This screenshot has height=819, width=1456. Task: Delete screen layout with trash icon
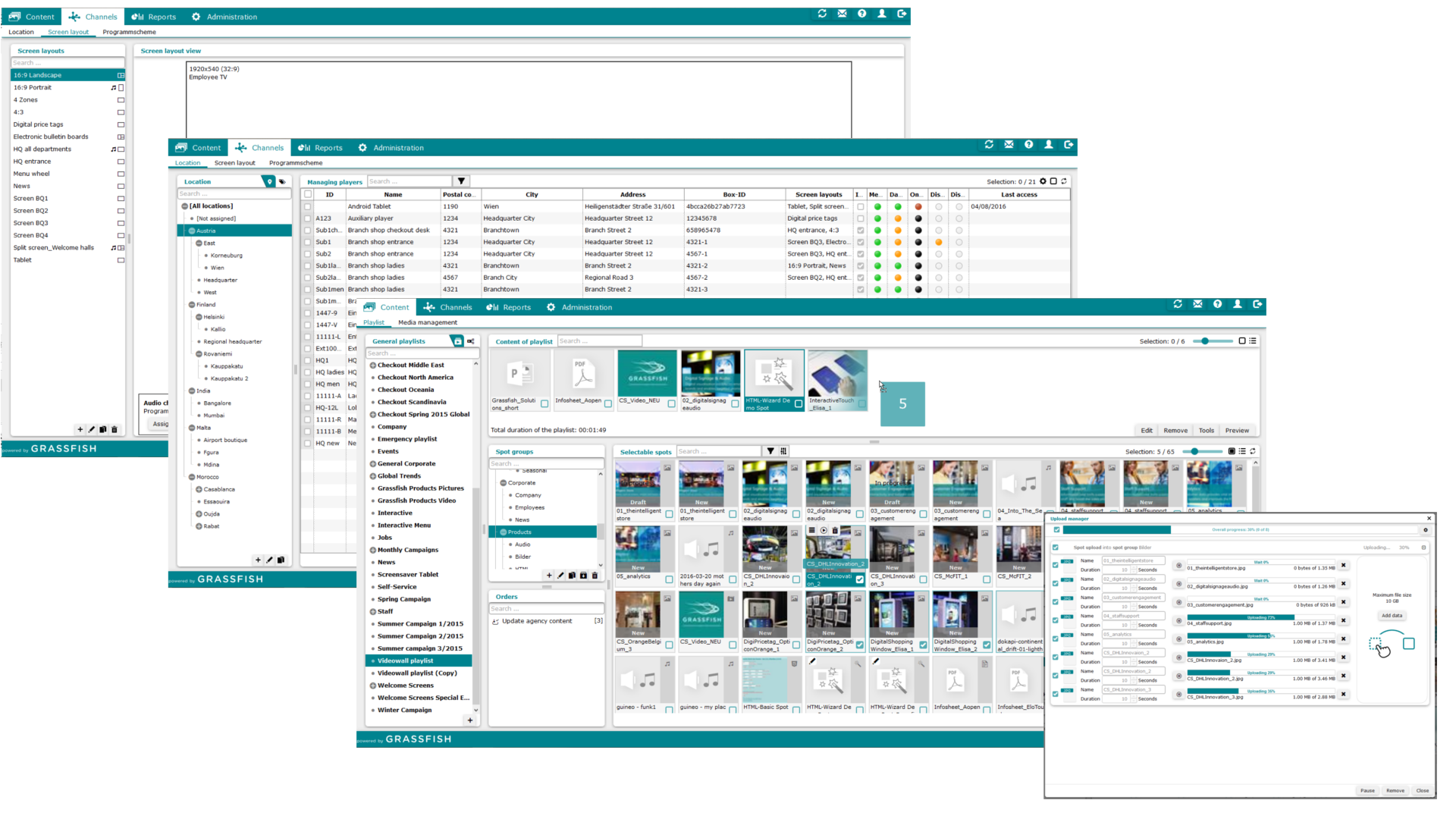point(115,429)
